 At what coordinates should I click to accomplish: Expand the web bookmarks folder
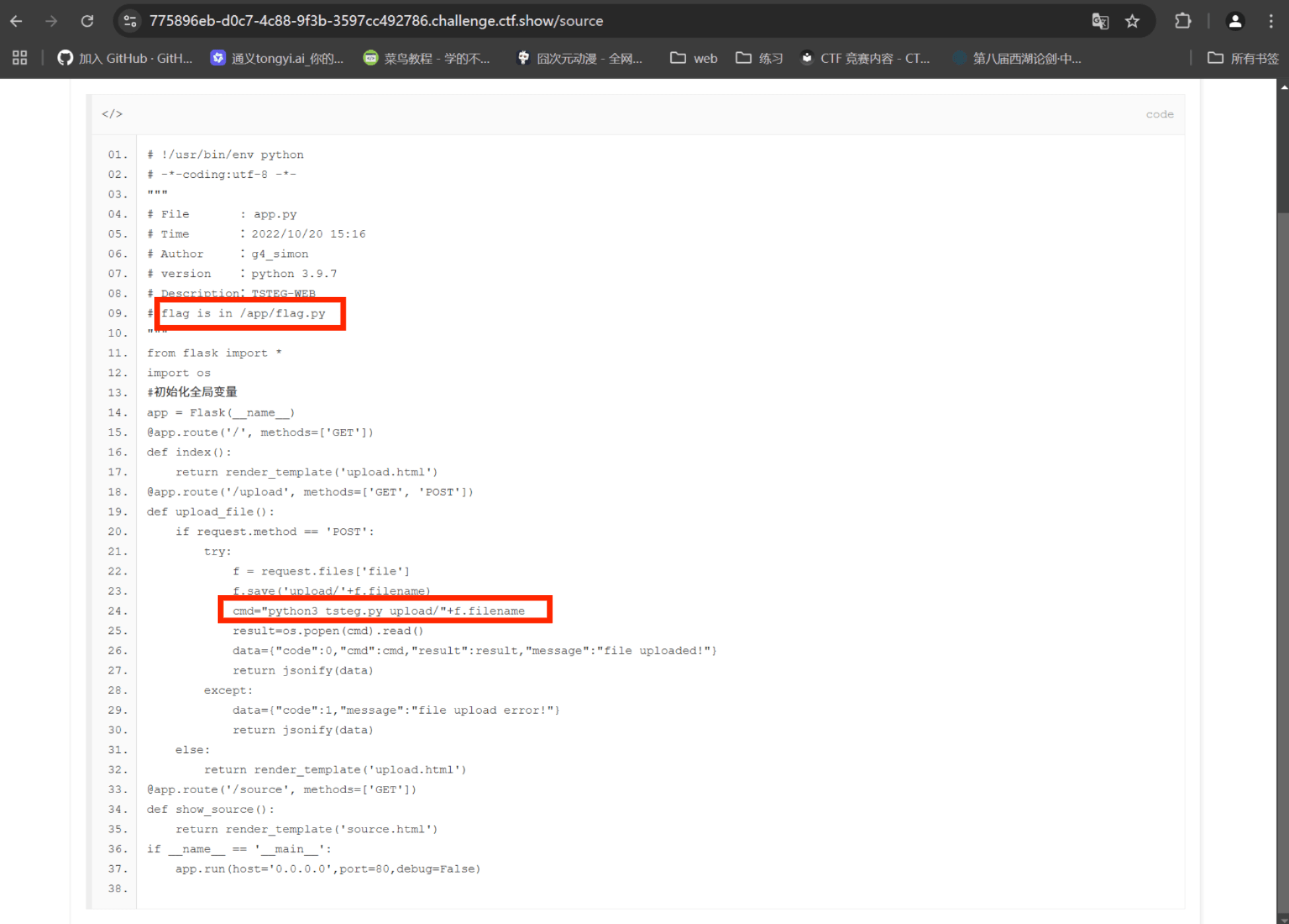click(x=693, y=58)
